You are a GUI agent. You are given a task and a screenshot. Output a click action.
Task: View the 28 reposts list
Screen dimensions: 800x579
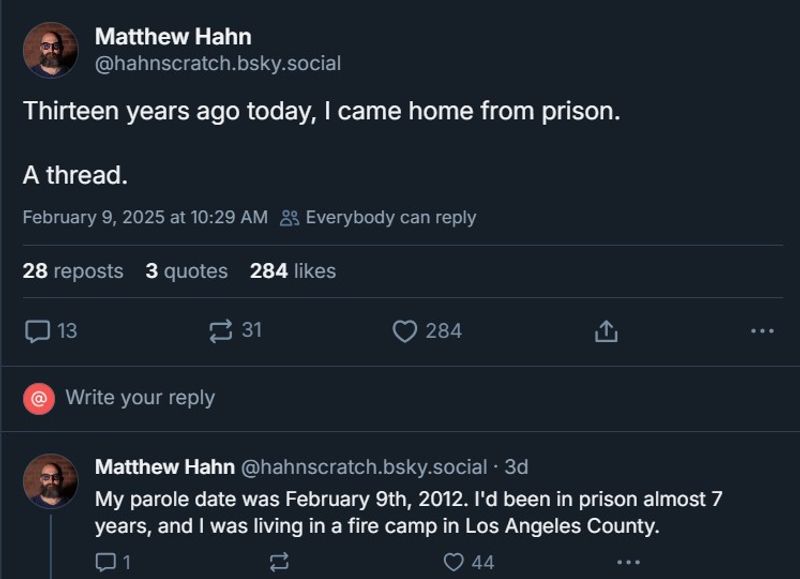(73, 271)
